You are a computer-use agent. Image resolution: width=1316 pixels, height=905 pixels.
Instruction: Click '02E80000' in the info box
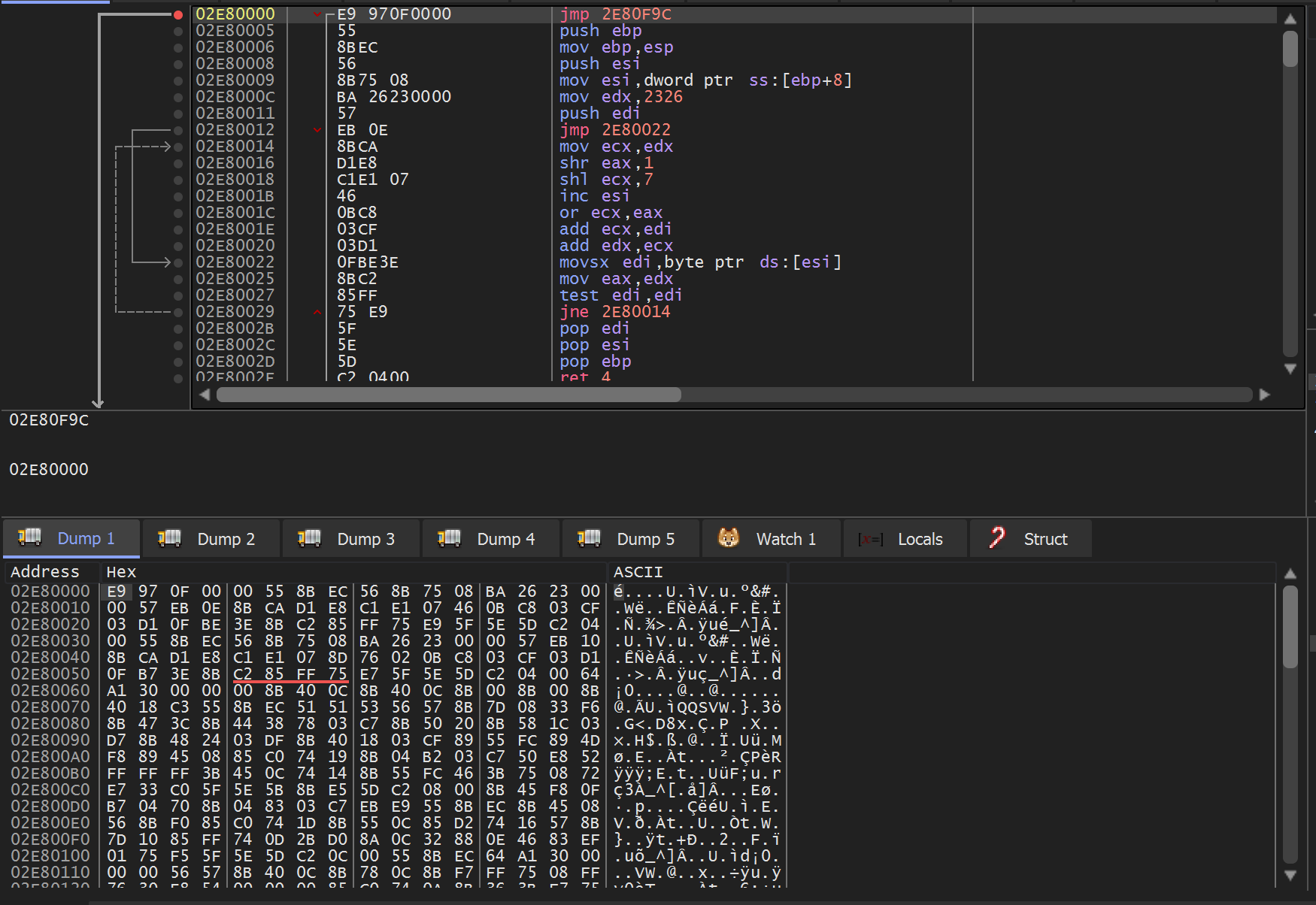pyautogui.click(x=49, y=470)
